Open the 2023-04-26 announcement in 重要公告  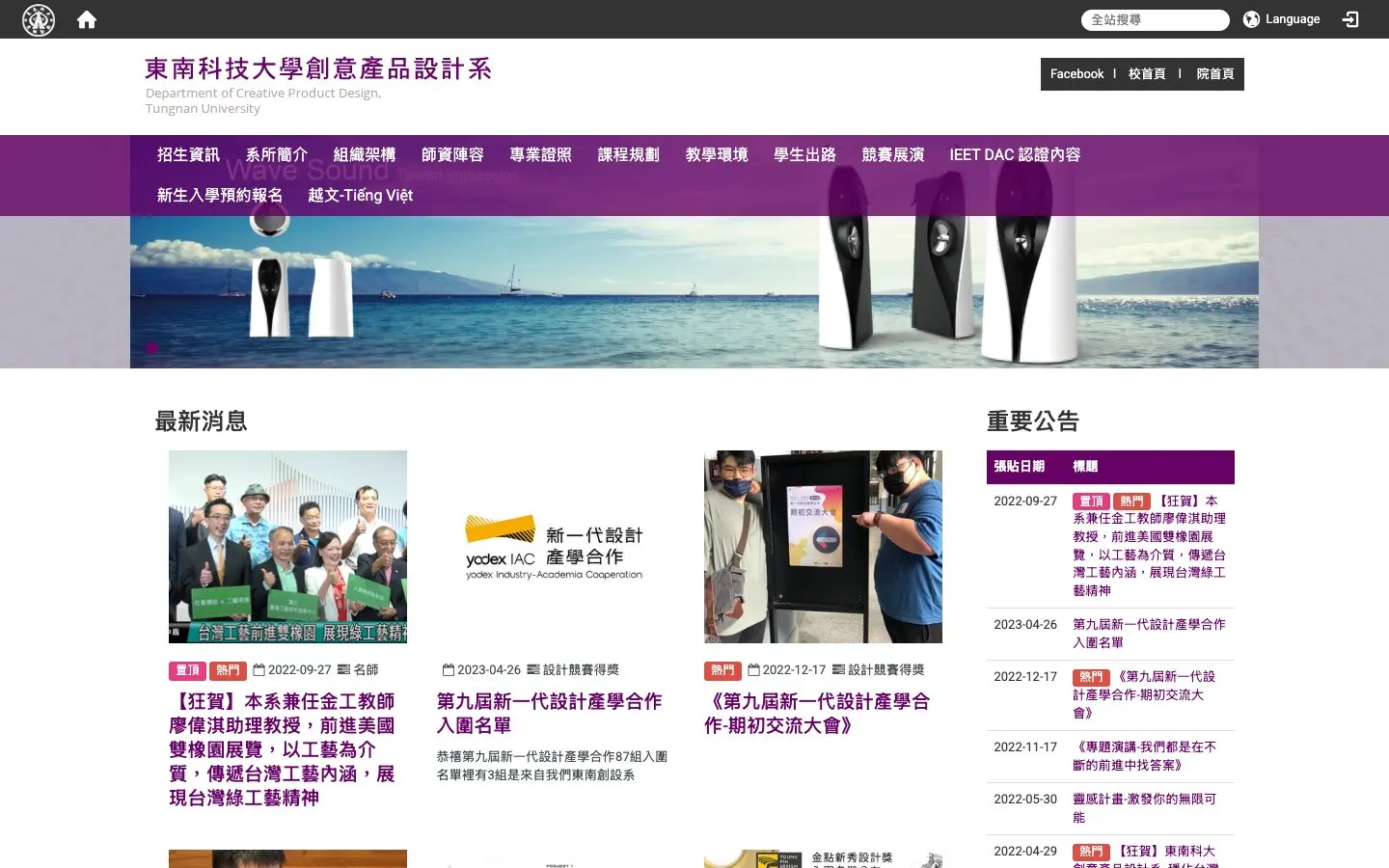[1150, 634]
